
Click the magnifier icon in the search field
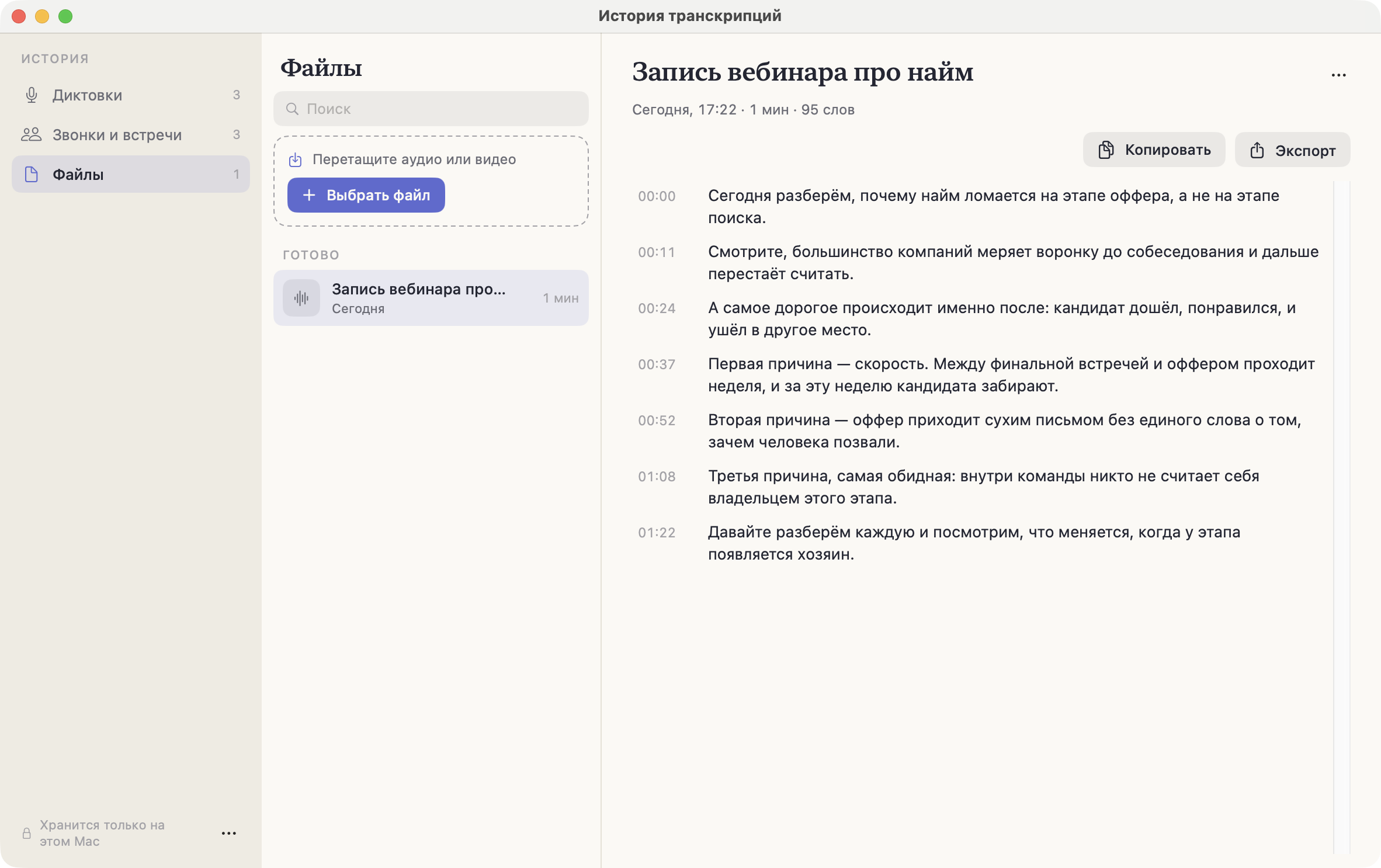(292, 109)
